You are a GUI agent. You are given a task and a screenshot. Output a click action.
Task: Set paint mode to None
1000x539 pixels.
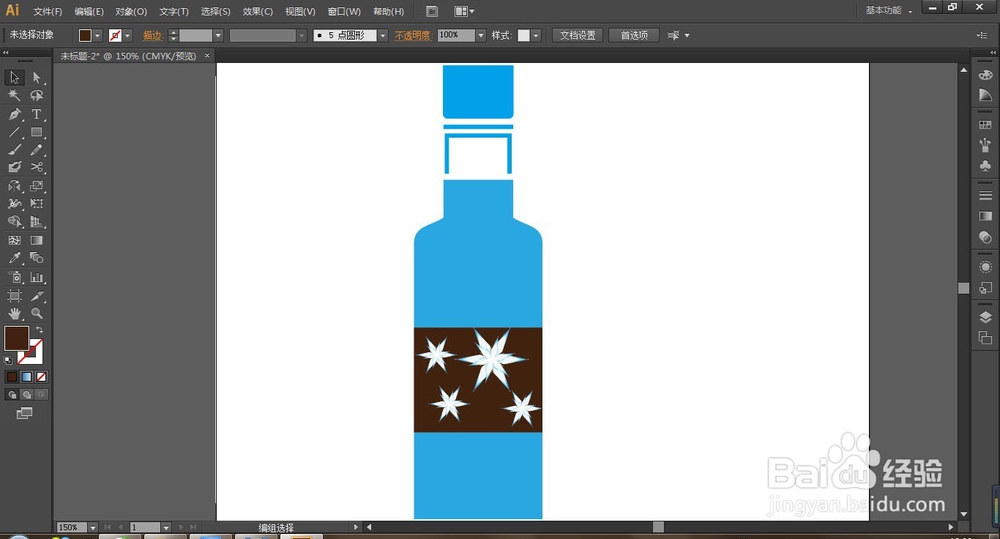pos(41,377)
